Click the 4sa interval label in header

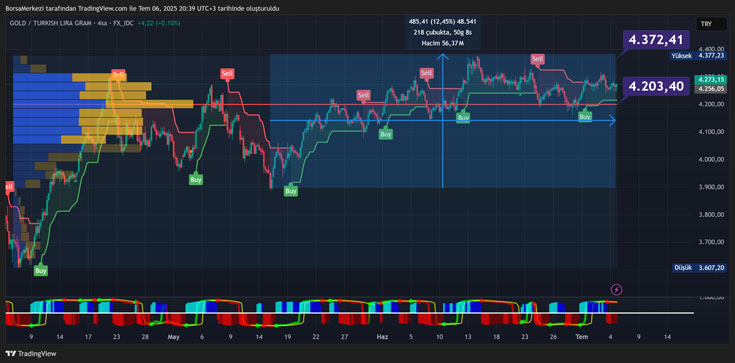tap(102, 23)
